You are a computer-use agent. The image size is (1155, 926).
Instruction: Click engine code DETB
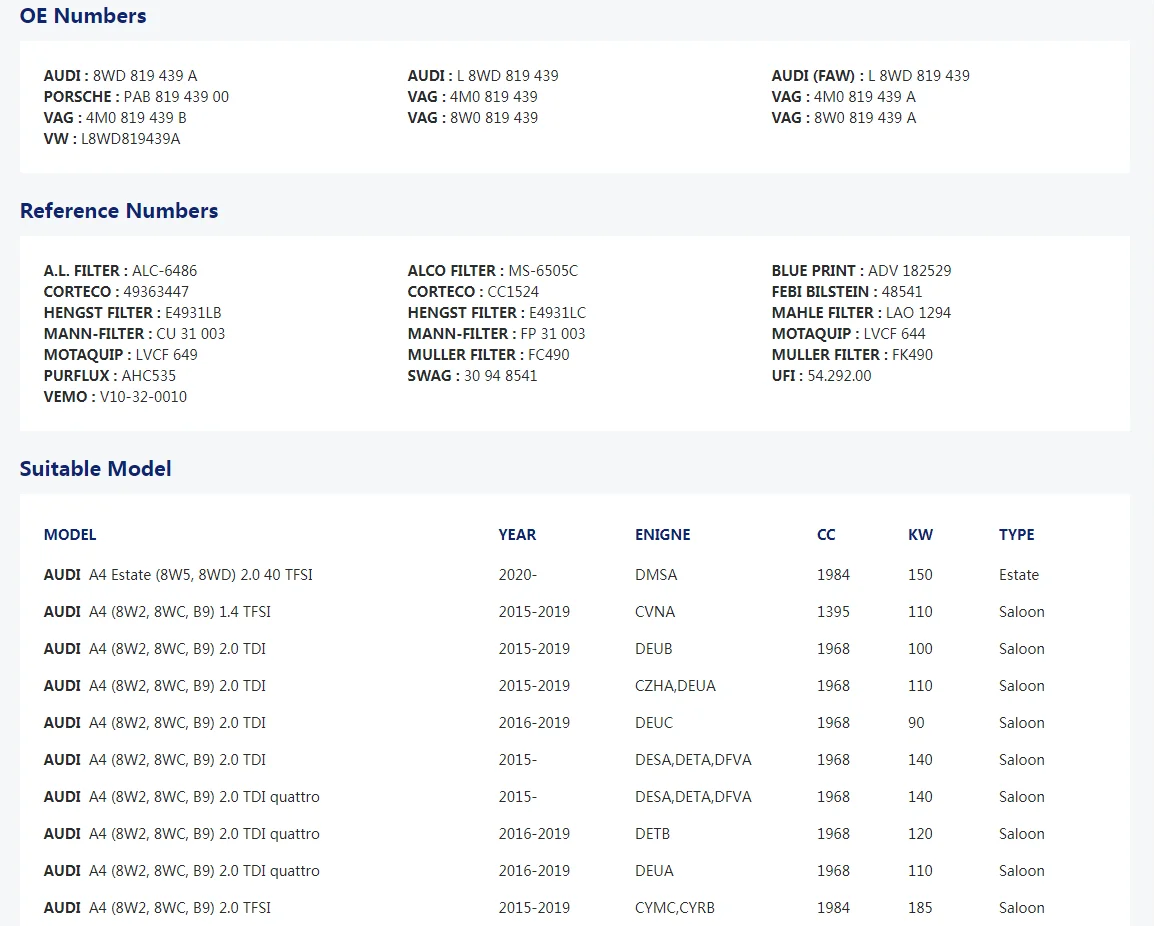653,834
